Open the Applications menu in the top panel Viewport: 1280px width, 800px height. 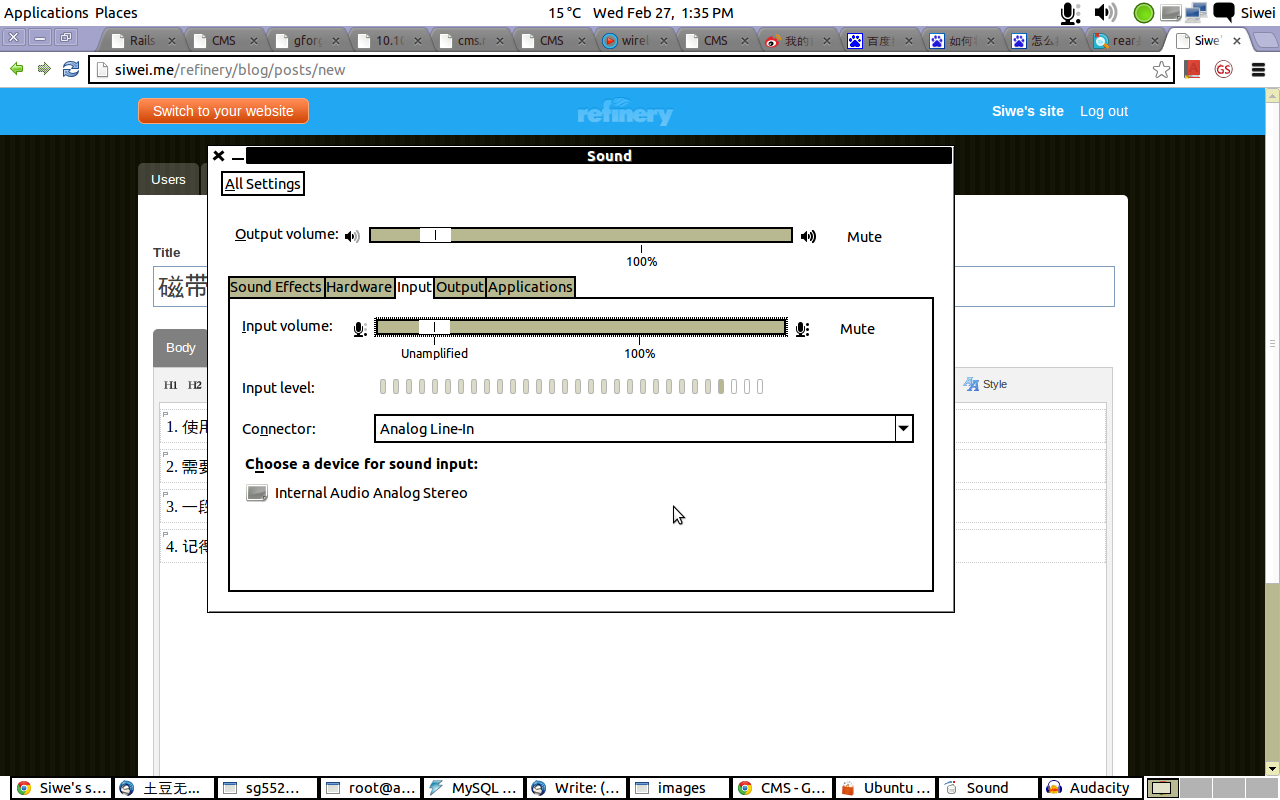point(46,13)
